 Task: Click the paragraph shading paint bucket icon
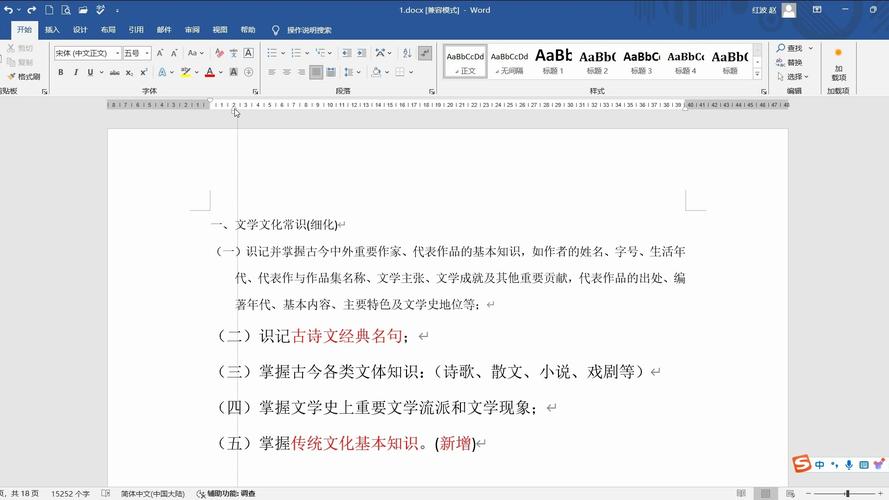(x=376, y=72)
